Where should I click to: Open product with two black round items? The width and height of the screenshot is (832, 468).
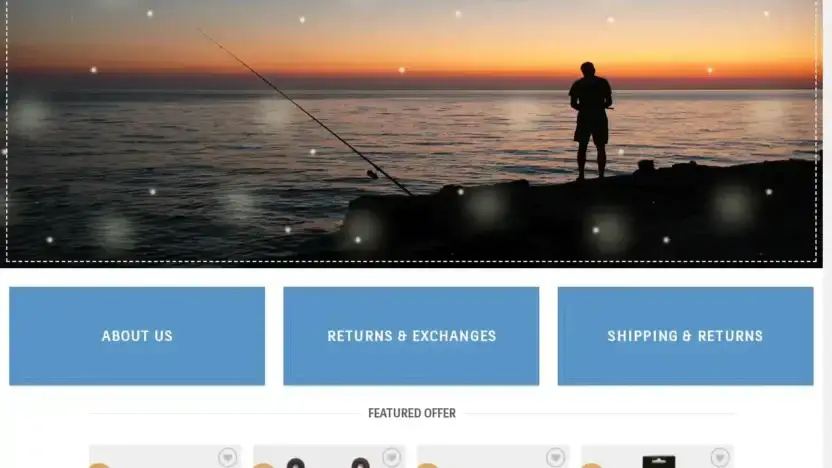[x=329, y=456]
